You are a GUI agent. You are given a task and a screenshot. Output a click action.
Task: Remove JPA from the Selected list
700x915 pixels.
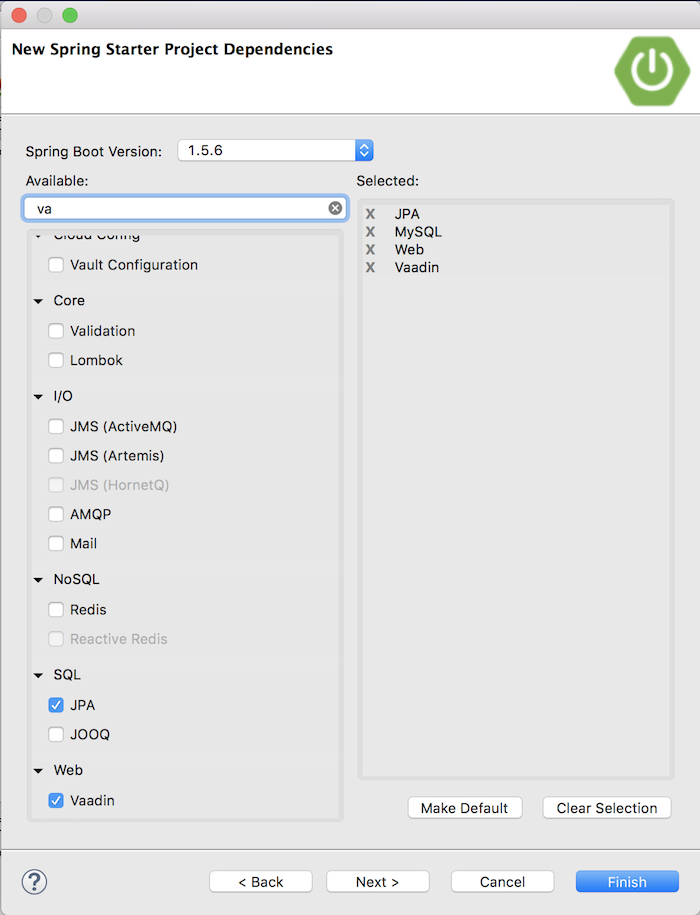(x=370, y=214)
